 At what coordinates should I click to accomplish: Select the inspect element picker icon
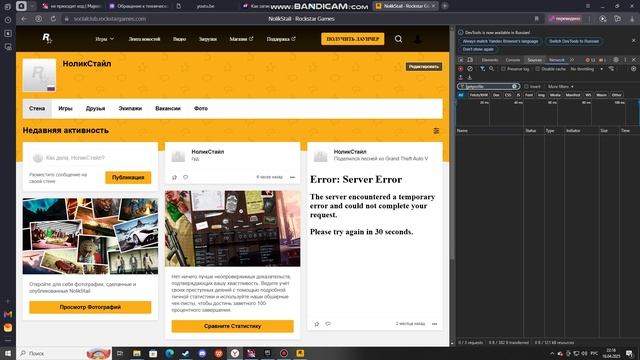(x=460, y=60)
